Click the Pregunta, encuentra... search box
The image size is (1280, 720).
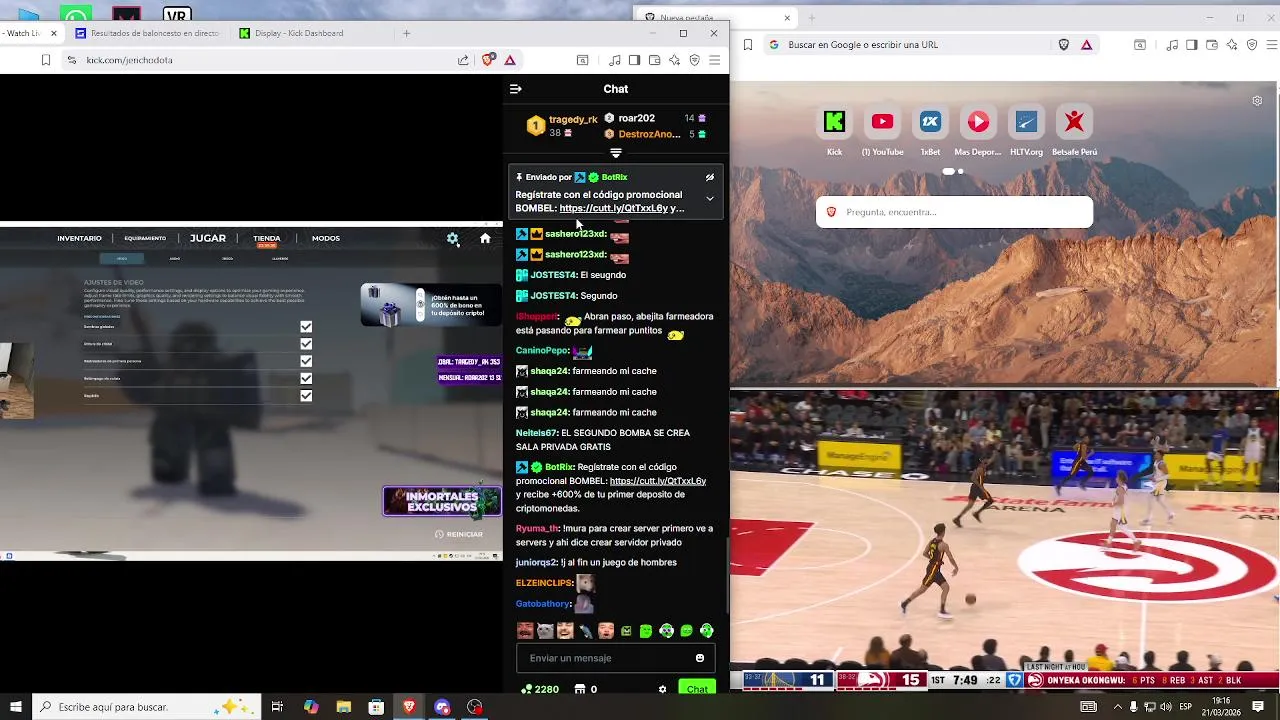pos(955,212)
